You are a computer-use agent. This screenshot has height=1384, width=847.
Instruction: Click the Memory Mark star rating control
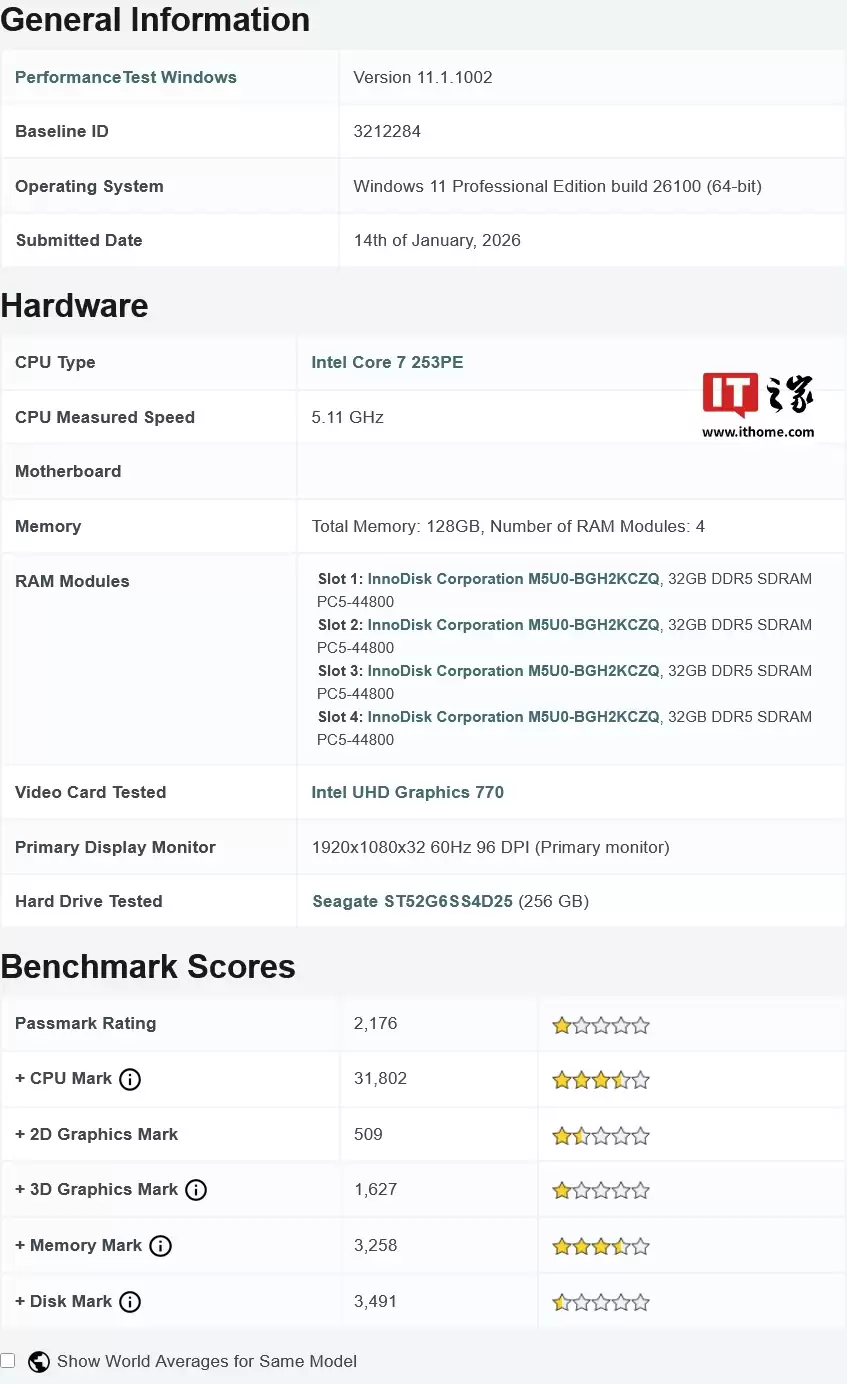tap(600, 1246)
